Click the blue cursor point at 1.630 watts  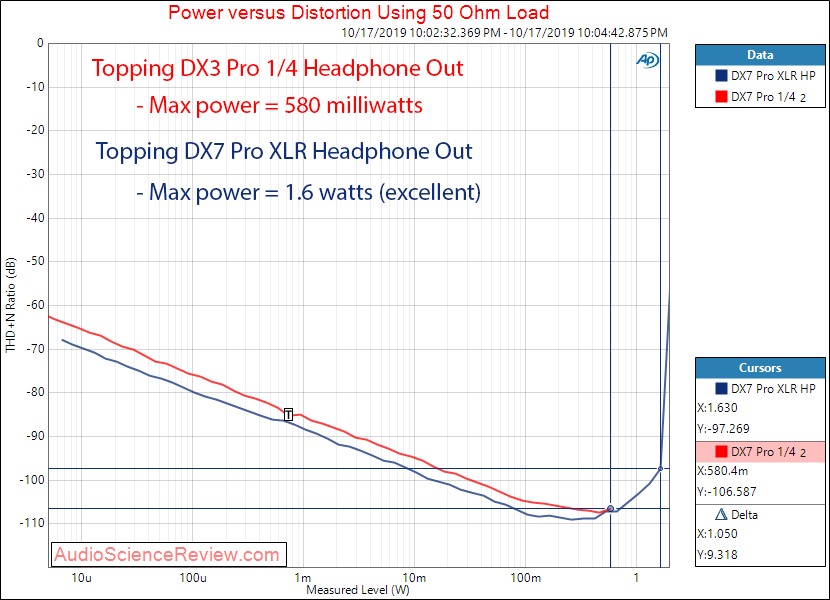click(661, 469)
